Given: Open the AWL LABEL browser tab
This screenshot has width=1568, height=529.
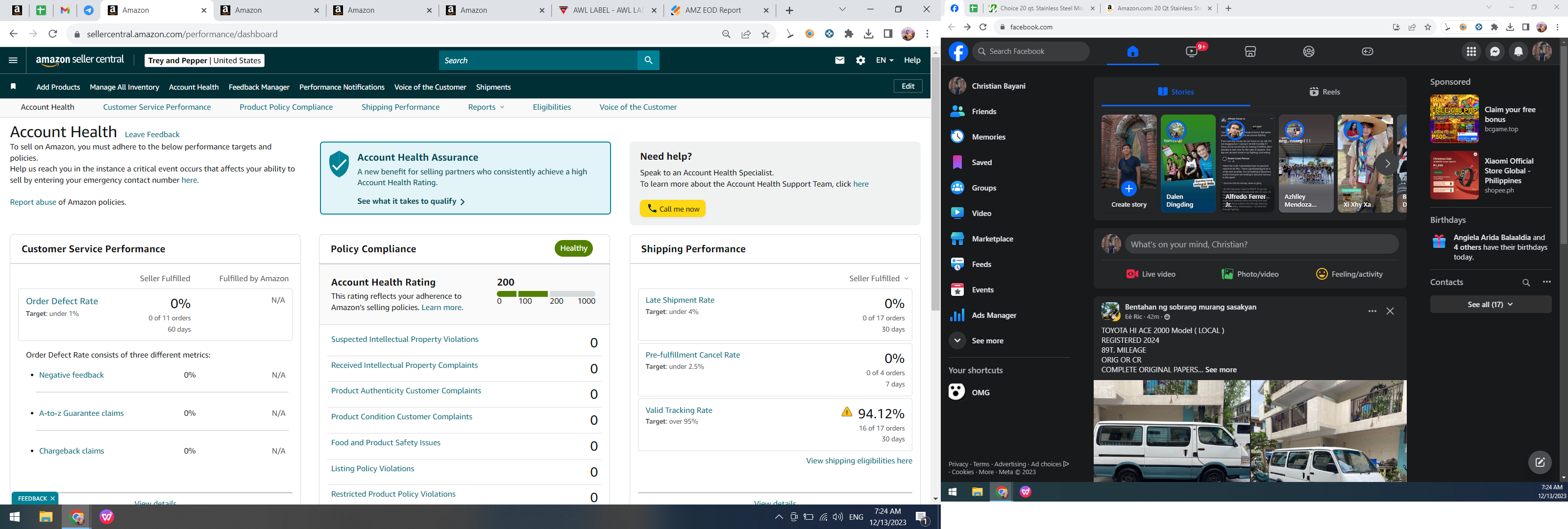Looking at the screenshot, I should (x=608, y=10).
